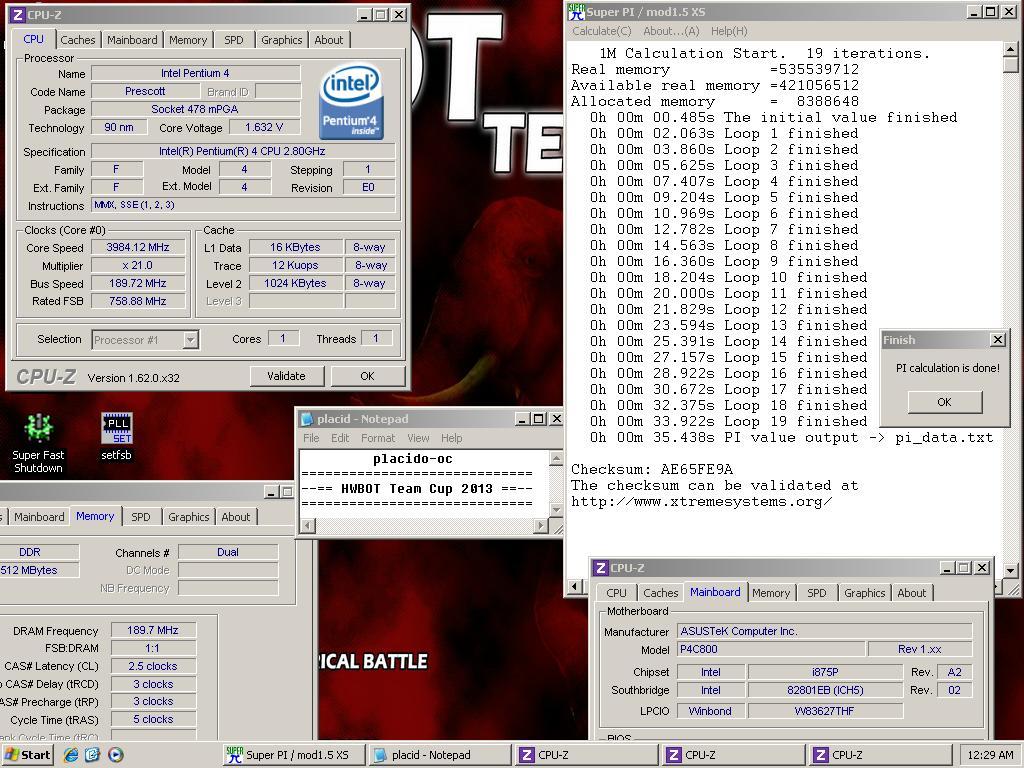1024x768 pixels.
Task: Switch to the Caches tab in top CPU-Z
Action: point(78,40)
